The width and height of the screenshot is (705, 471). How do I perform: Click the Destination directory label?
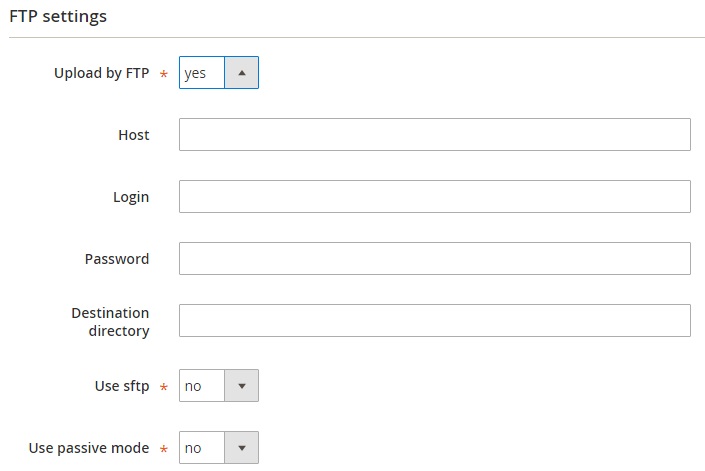coord(110,322)
